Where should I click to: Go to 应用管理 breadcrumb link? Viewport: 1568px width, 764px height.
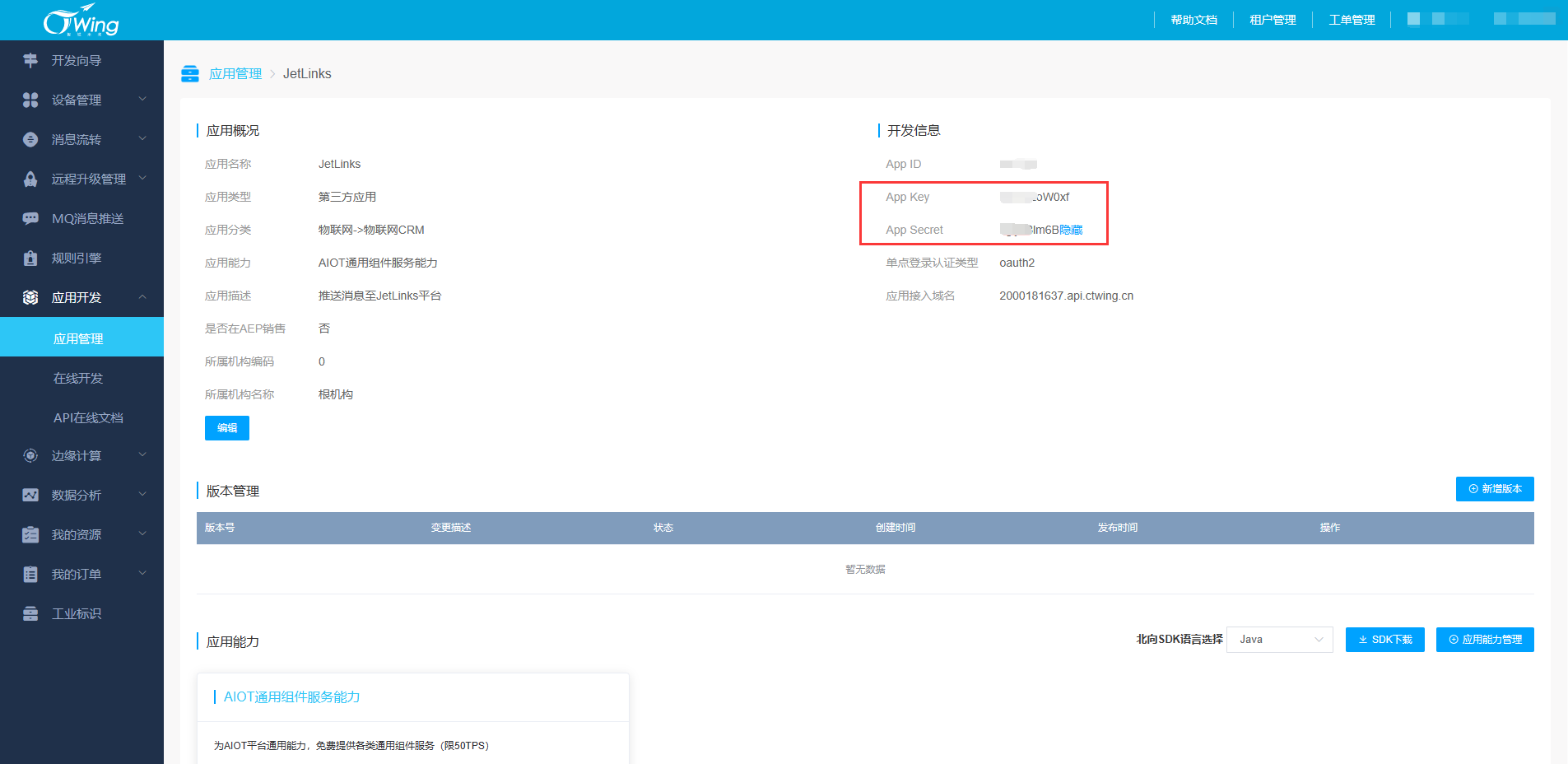click(235, 73)
